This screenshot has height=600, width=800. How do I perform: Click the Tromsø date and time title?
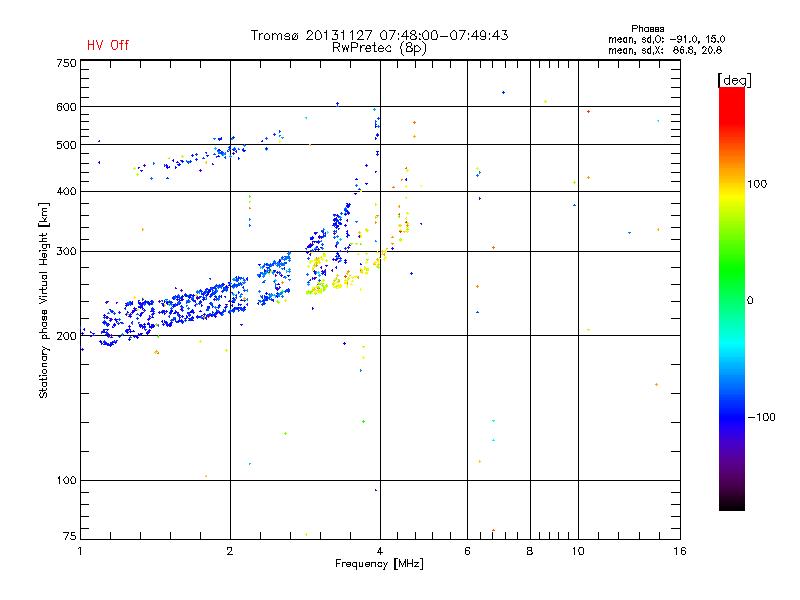click(379, 35)
